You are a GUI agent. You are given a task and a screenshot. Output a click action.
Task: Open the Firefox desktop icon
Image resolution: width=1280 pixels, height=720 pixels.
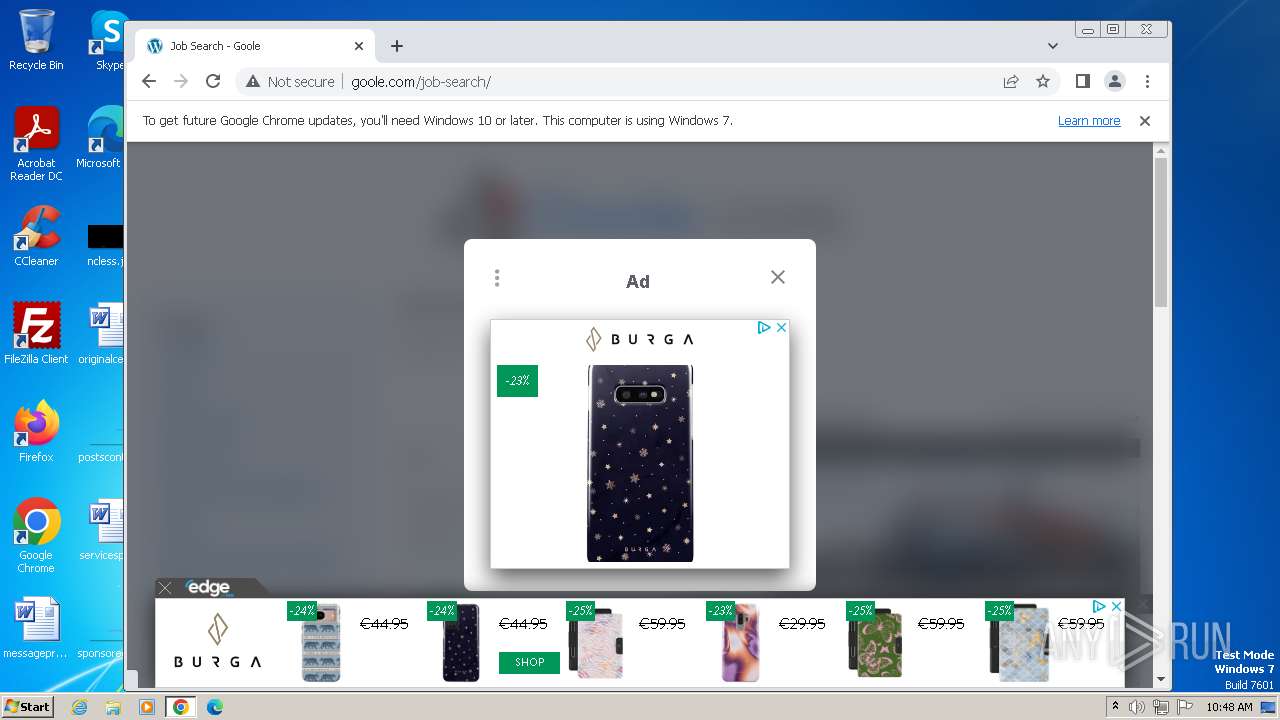tap(36, 432)
